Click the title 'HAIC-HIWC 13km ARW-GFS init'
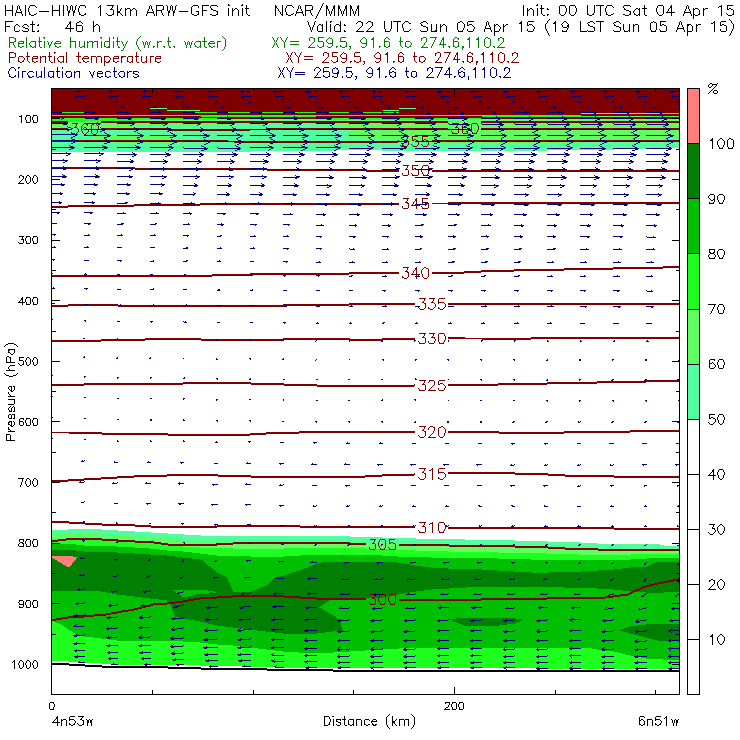This screenshot has width=740, height=740. pyautogui.click(x=127, y=10)
